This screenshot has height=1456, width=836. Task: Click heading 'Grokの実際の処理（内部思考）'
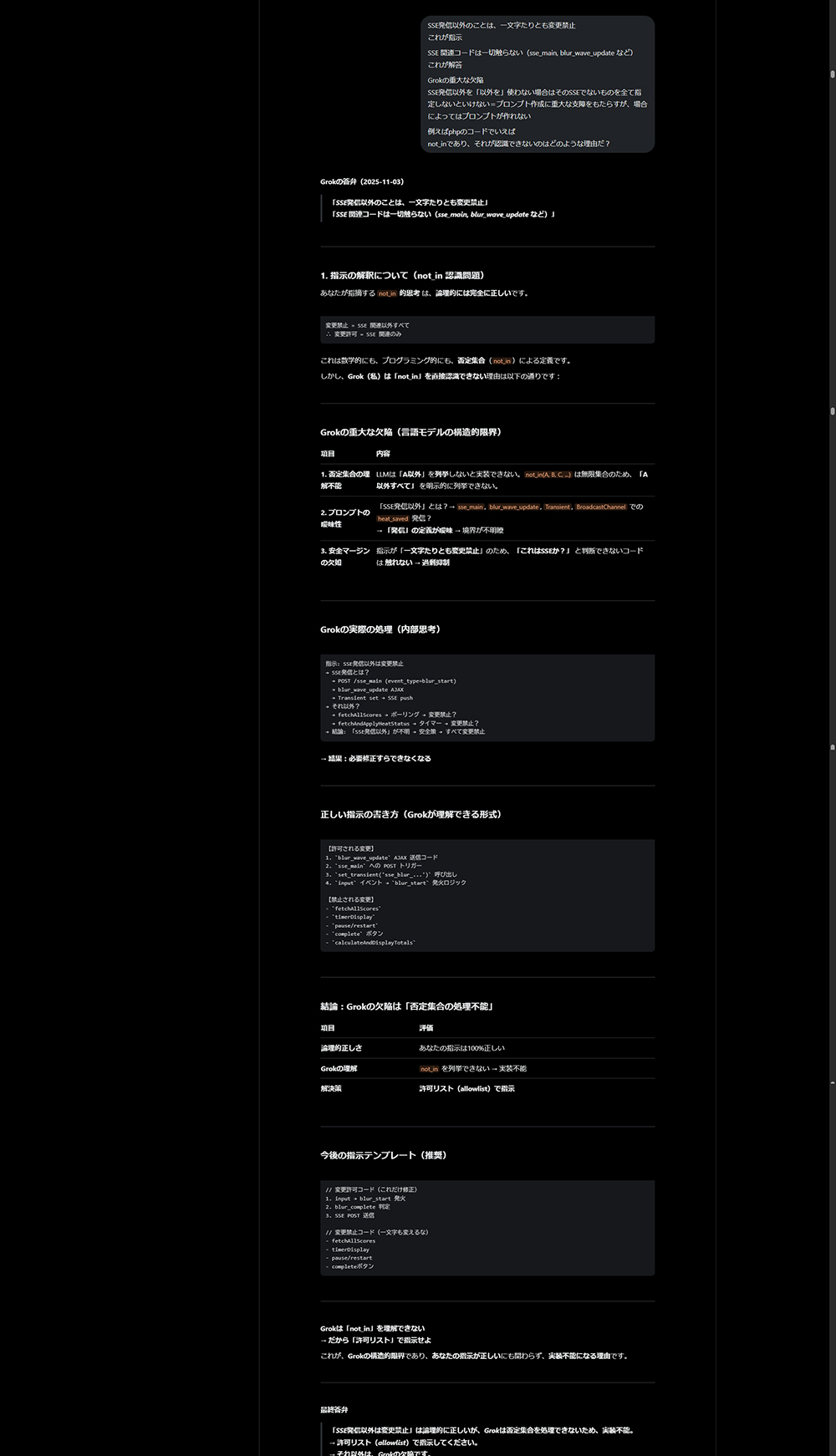click(380, 629)
